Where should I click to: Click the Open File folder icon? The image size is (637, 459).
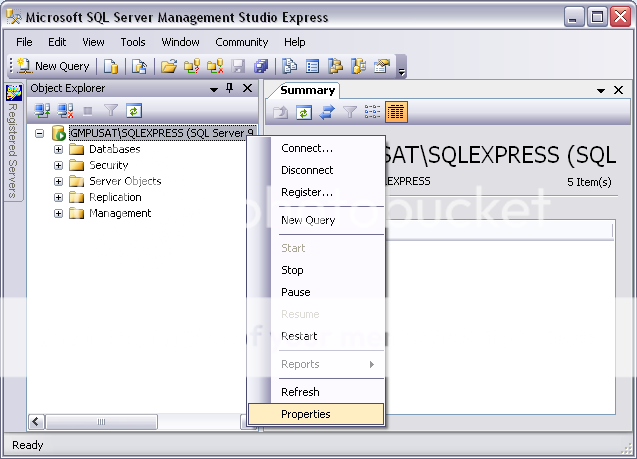[x=169, y=66]
